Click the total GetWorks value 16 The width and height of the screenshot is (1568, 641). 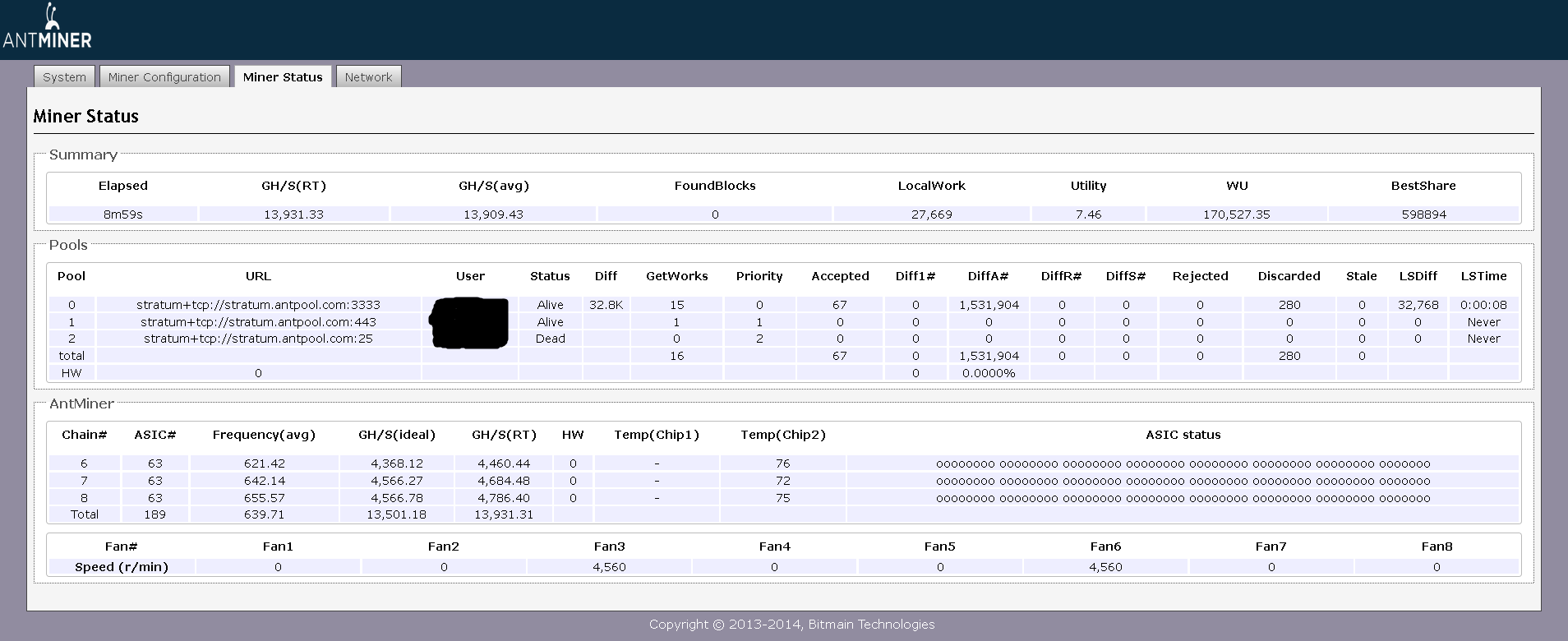[x=676, y=356]
